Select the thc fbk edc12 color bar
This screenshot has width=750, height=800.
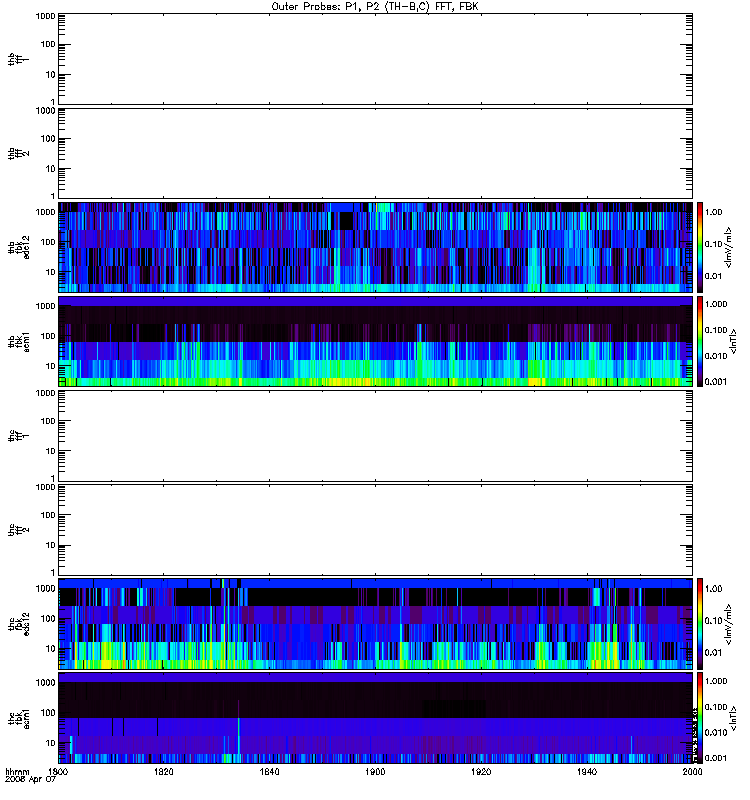[x=700, y=624]
